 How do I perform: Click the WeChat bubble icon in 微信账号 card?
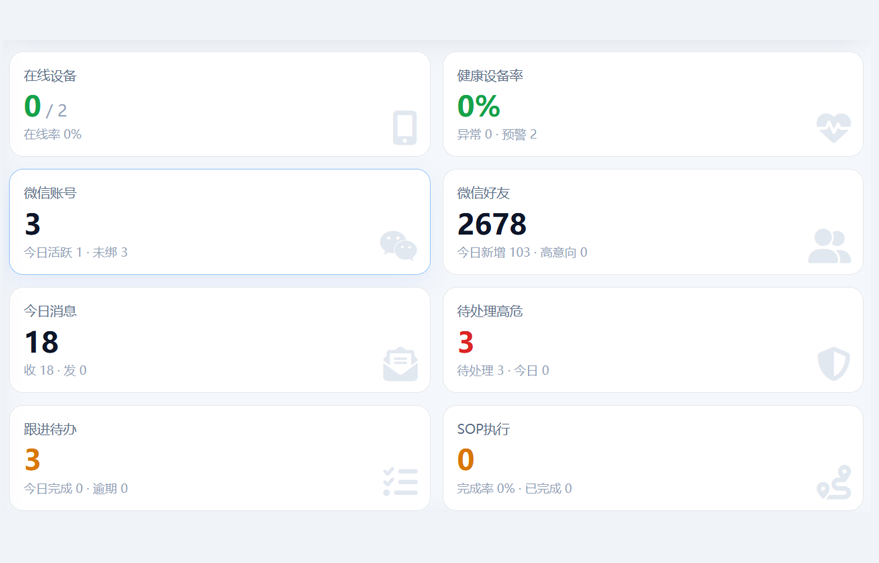click(399, 246)
